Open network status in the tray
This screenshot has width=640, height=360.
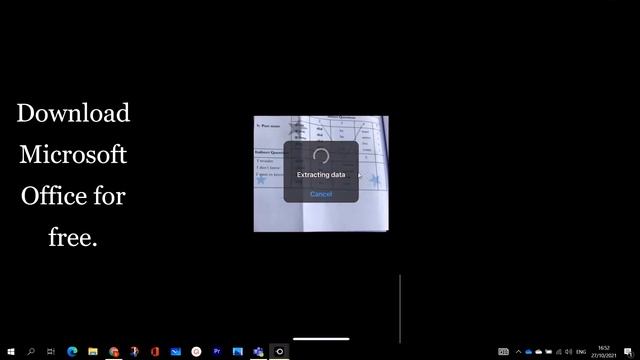(x=559, y=351)
